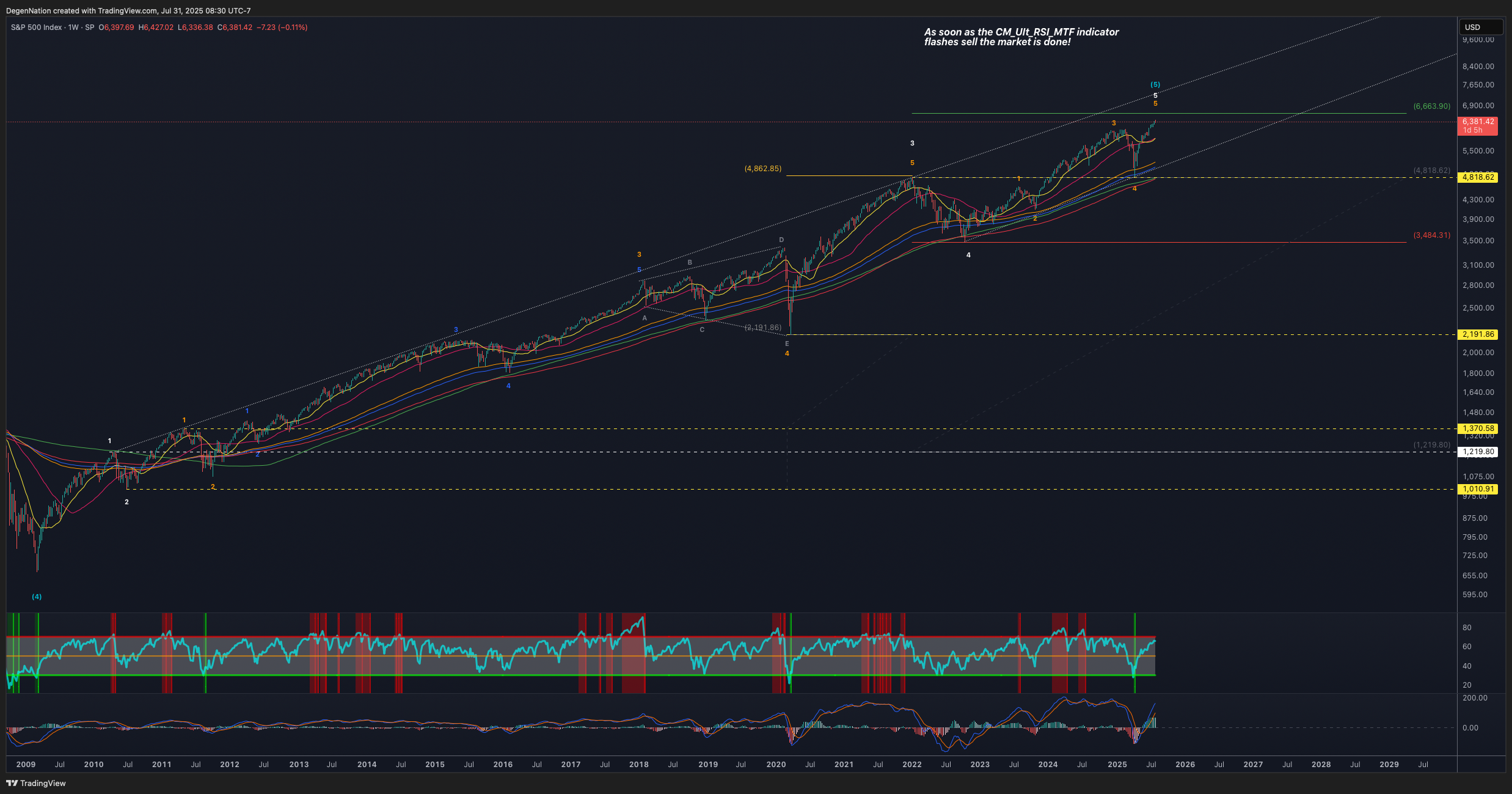This screenshot has height=794, width=1512.
Task: Click the high value H6,427.02
Action: click(156, 28)
